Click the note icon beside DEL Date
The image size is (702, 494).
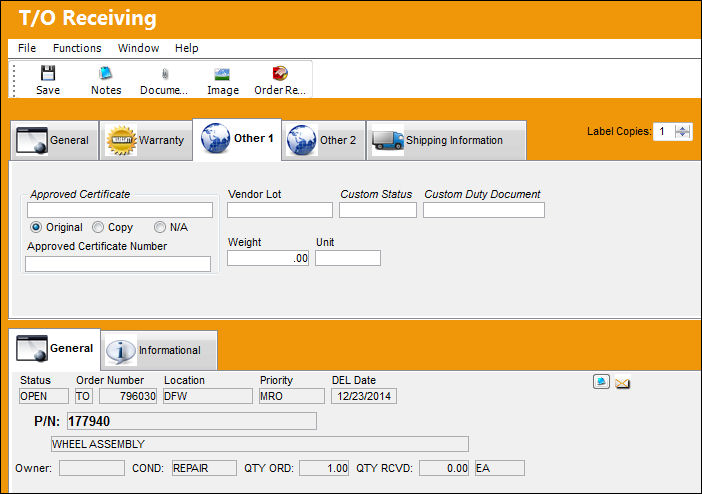click(x=601, y=382)
